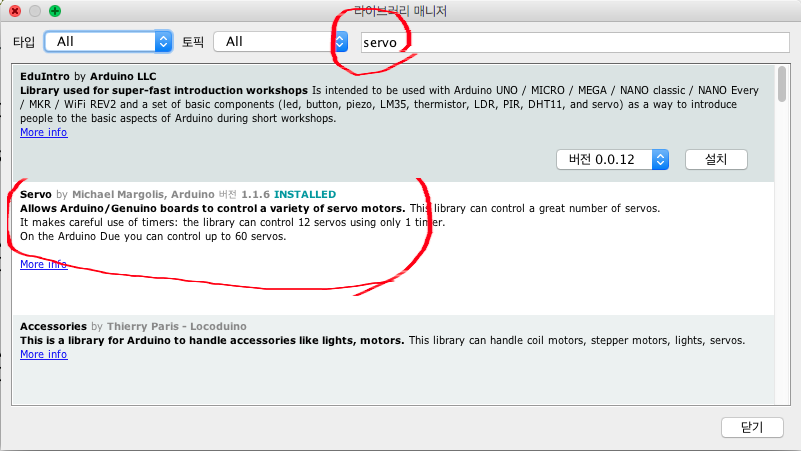Viewport: 801px width, 451px height.
Task: Select the EduIntro by Arduino LLC title
Action: [x=88, y=76]
